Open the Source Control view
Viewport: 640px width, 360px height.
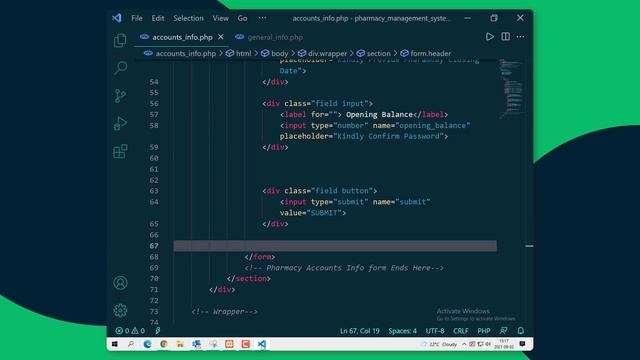click(x=120, y=96)
